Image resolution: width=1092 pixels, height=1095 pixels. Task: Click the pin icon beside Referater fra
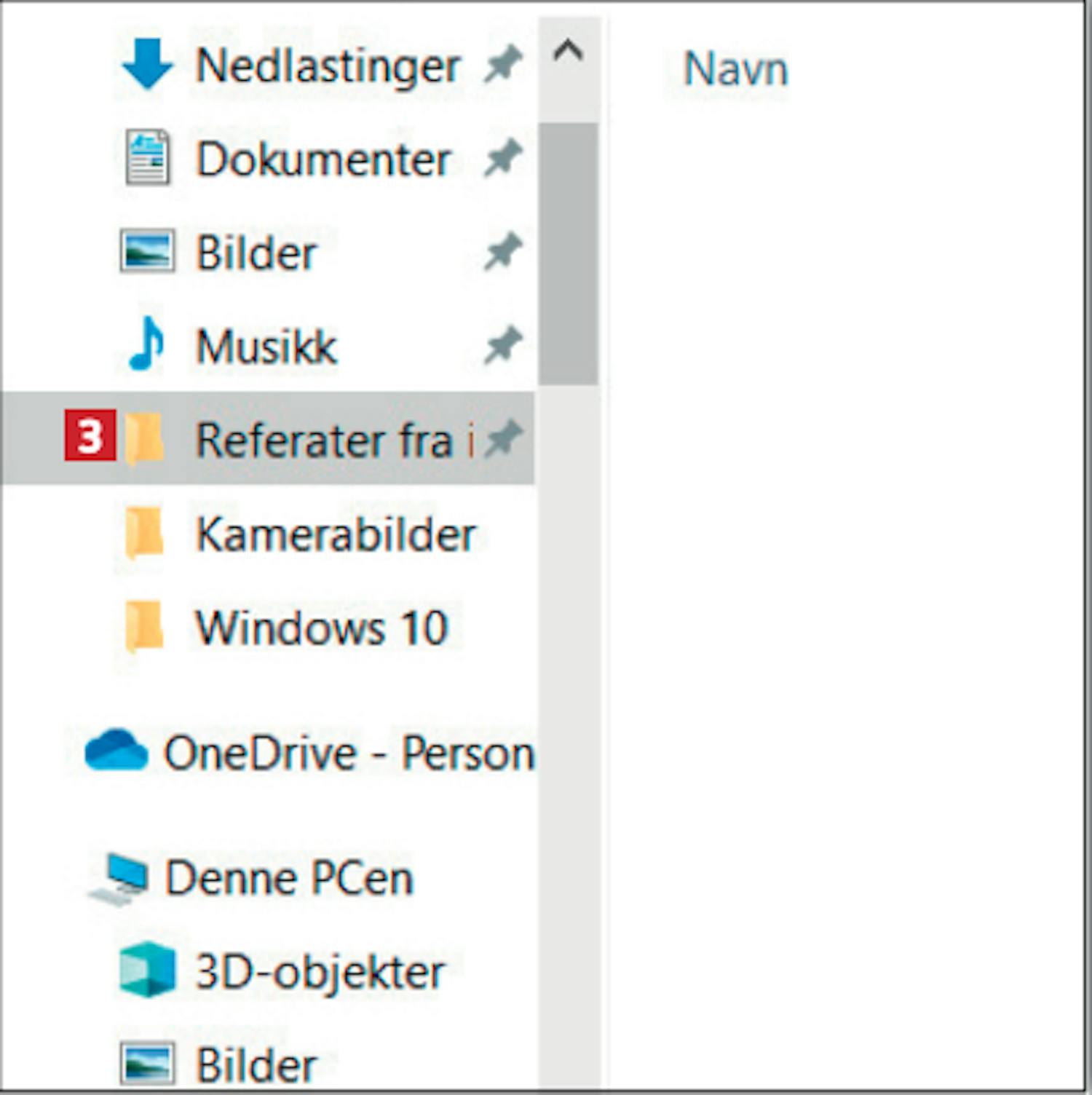[504, 438]
